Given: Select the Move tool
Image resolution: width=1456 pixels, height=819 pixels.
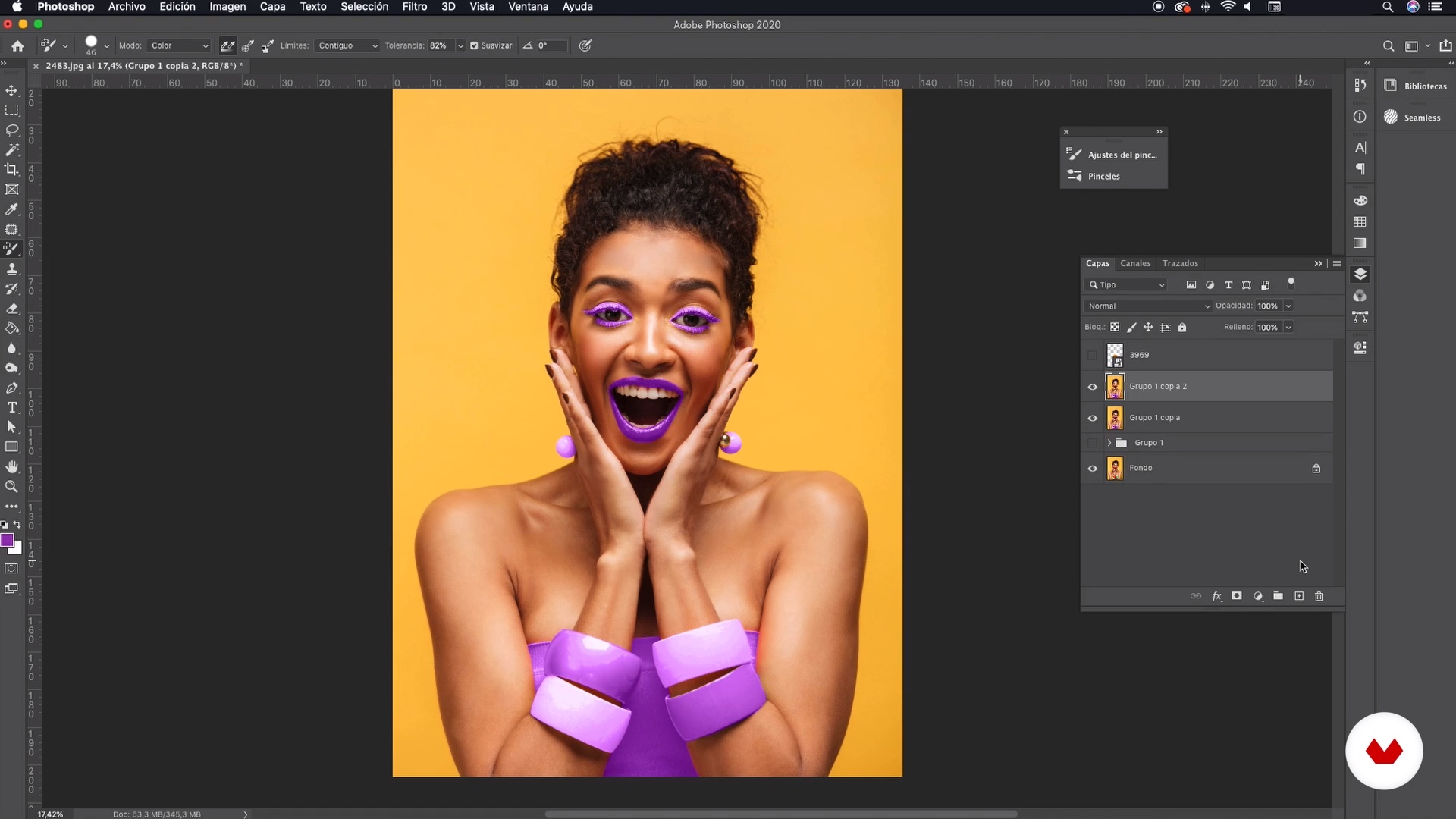Looking at the screenshot, I should click(12, 91).
